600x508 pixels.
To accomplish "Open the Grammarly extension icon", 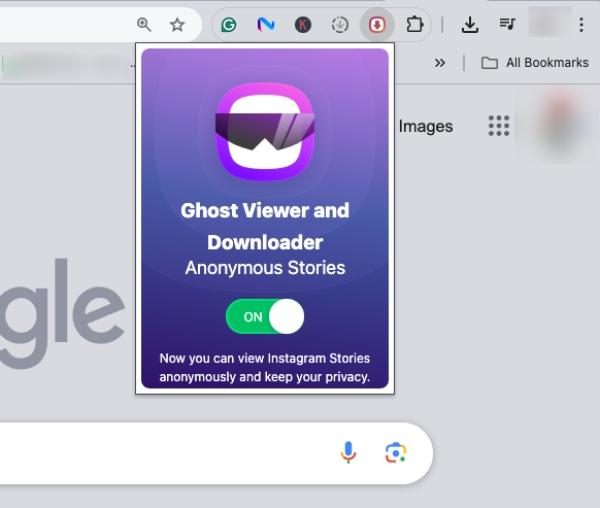I will pyautogui.click(x=228, y=25).
